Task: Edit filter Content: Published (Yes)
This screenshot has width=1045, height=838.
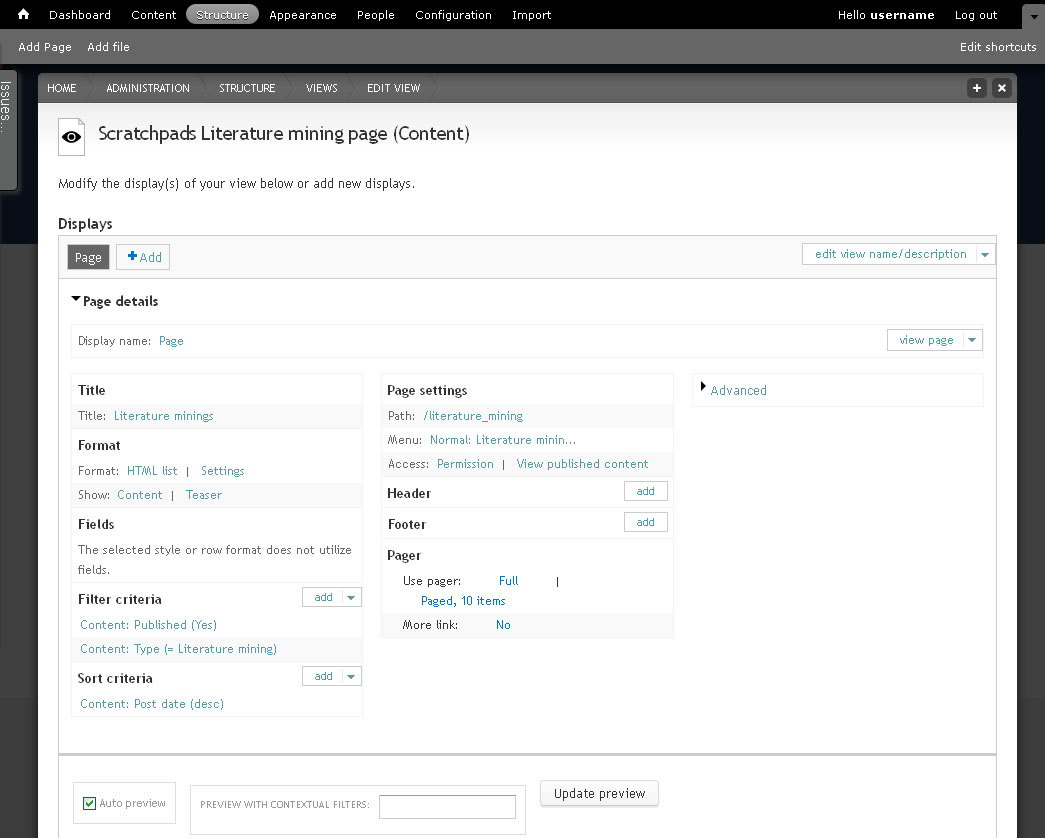Action: [149, 625]
